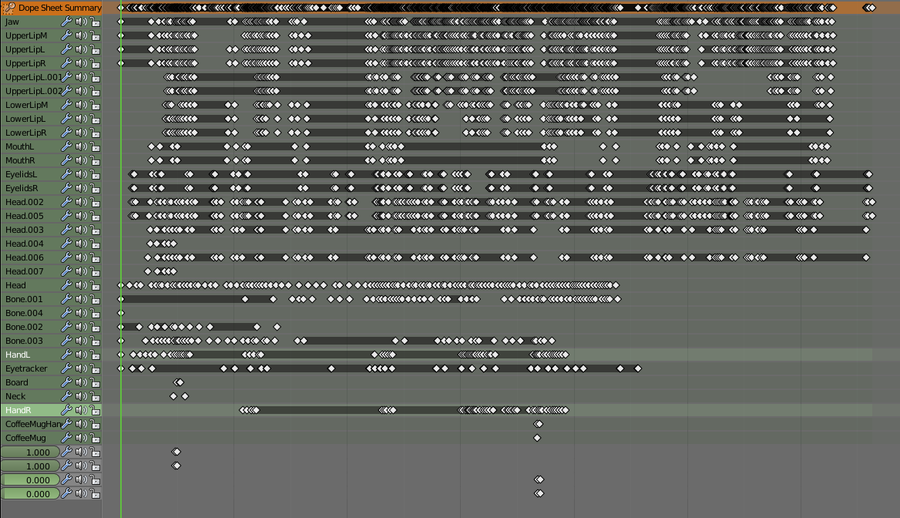Lock the UpperLipR channel
900x518 pixels.
95,64
